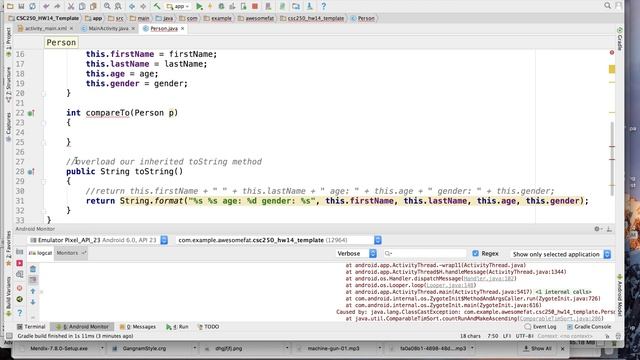Screen dimensions: 640x360
Task: Switch to the Monitors tab
Action: coord(71,253)
